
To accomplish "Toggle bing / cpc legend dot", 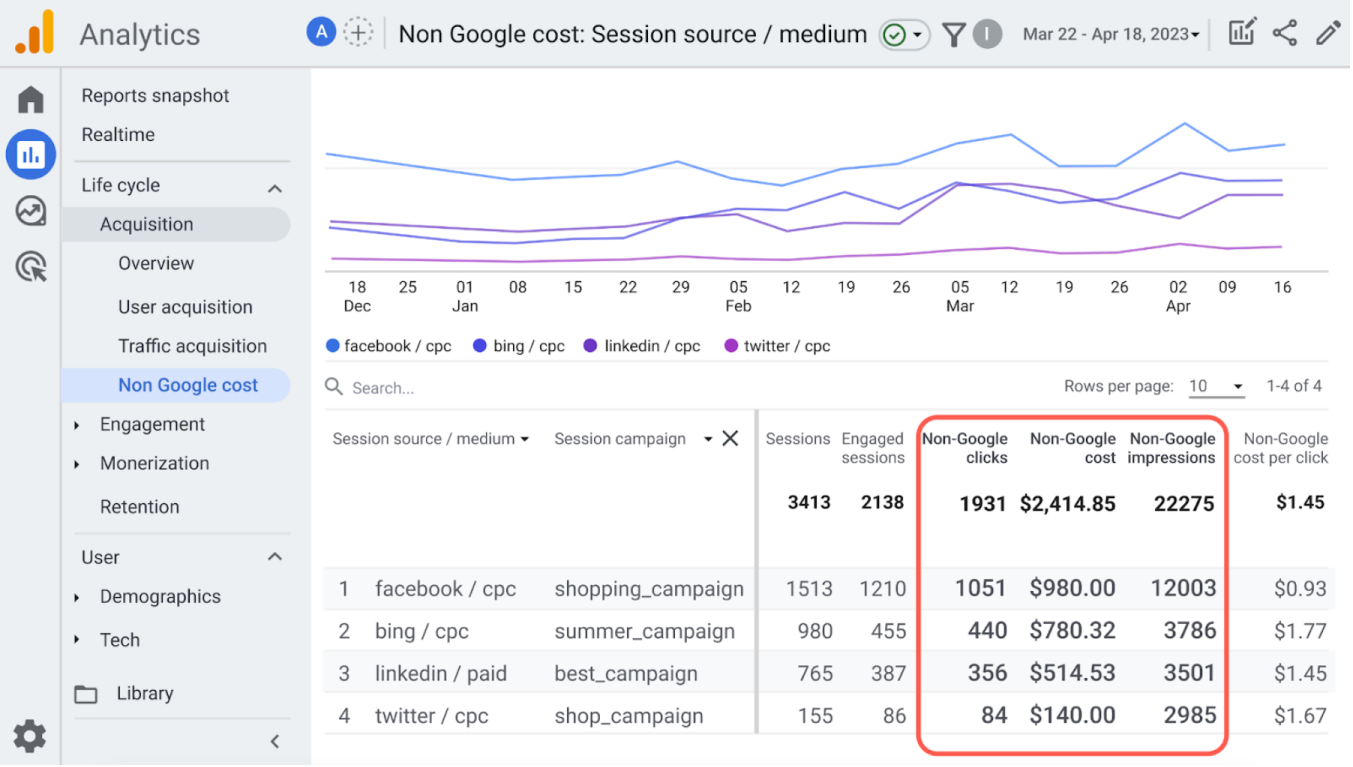I will pos(480,346).
